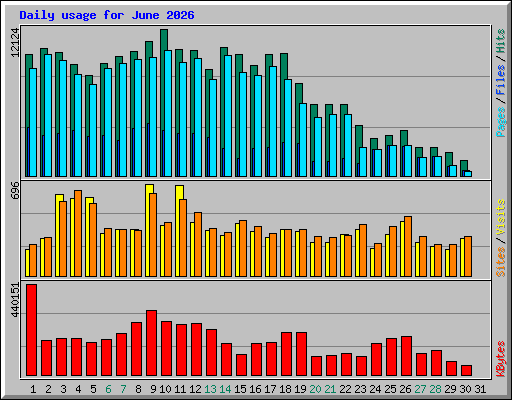
Task: Click day 6 weekend label
Action: (x=108, y=389)
